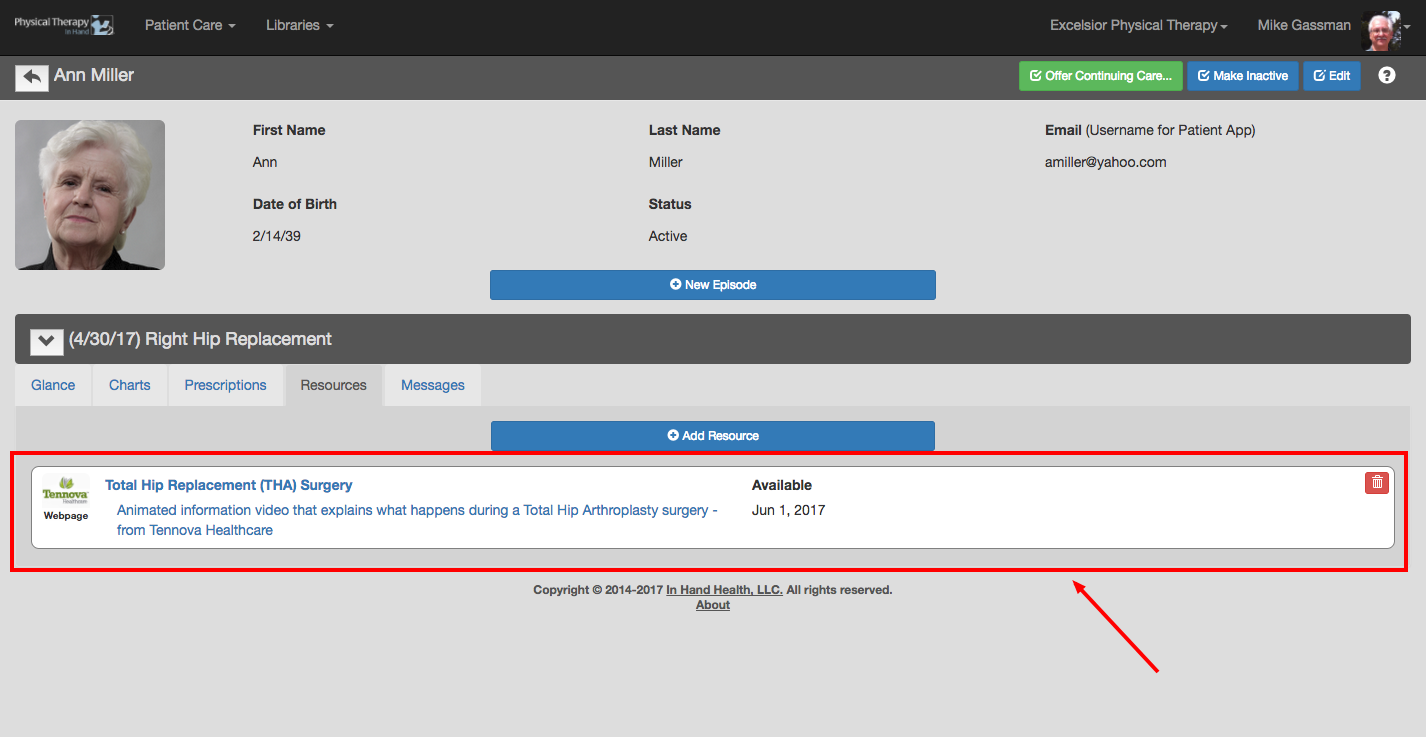
Task: Click the Available column label
Action: pos(782,485)
